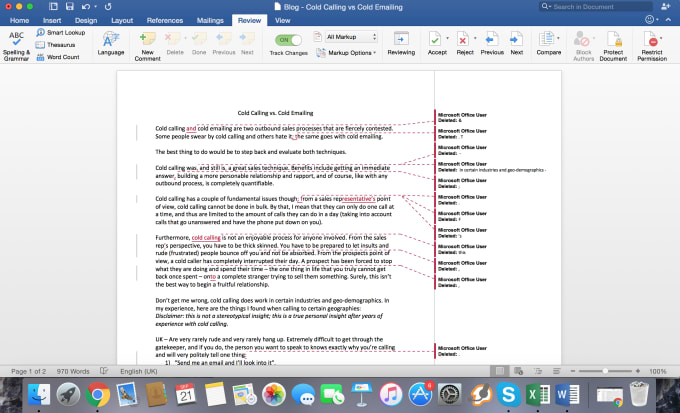Image resolution: width=680 pixels, height=413 pixels.
Task: Open the Layout tab
Action: [x=122, y=20]
